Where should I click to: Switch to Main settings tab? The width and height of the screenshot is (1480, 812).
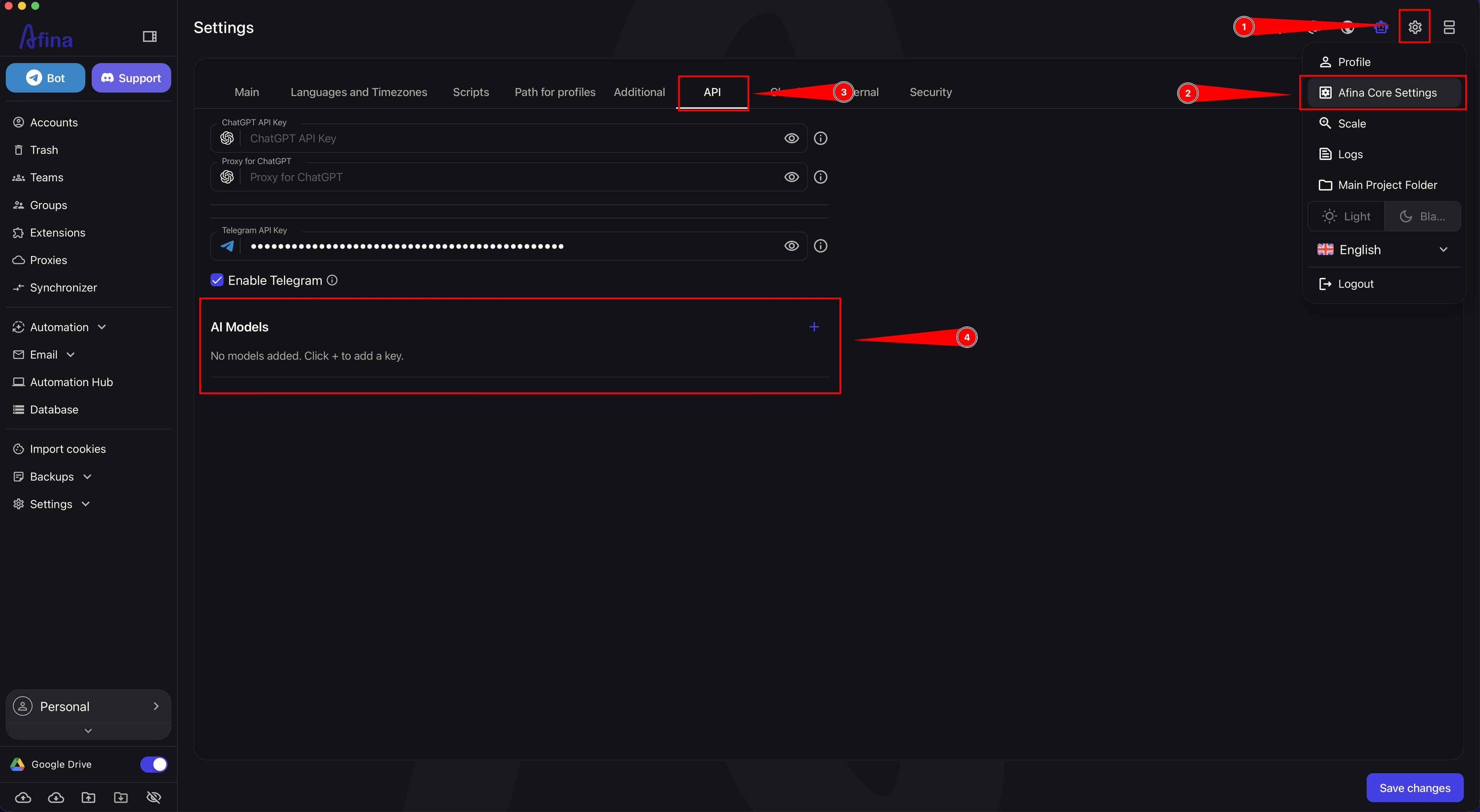(247, 92)
